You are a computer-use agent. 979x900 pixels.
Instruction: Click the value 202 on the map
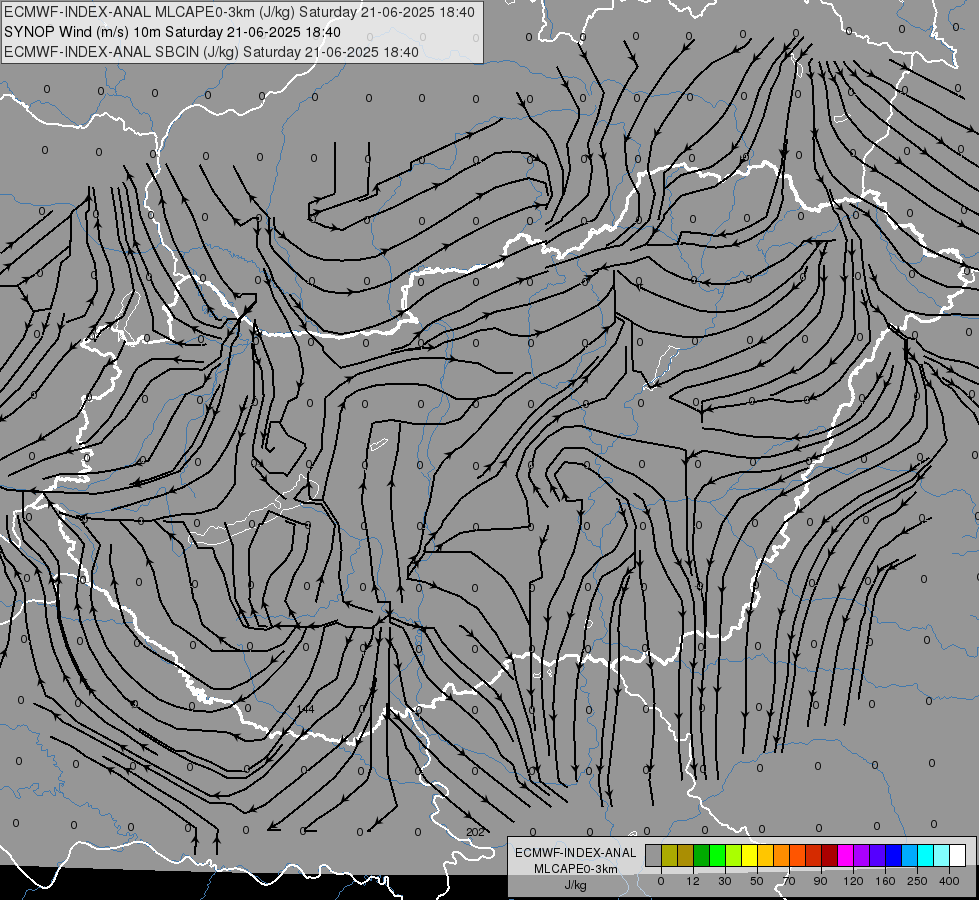tap(475, 832)
